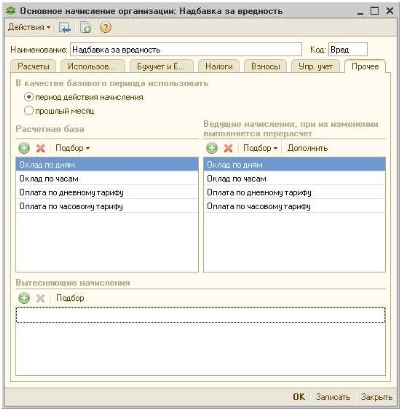
Task: Select Оклад по часам in Расчетная база
Action: click(x=107, y=178)
